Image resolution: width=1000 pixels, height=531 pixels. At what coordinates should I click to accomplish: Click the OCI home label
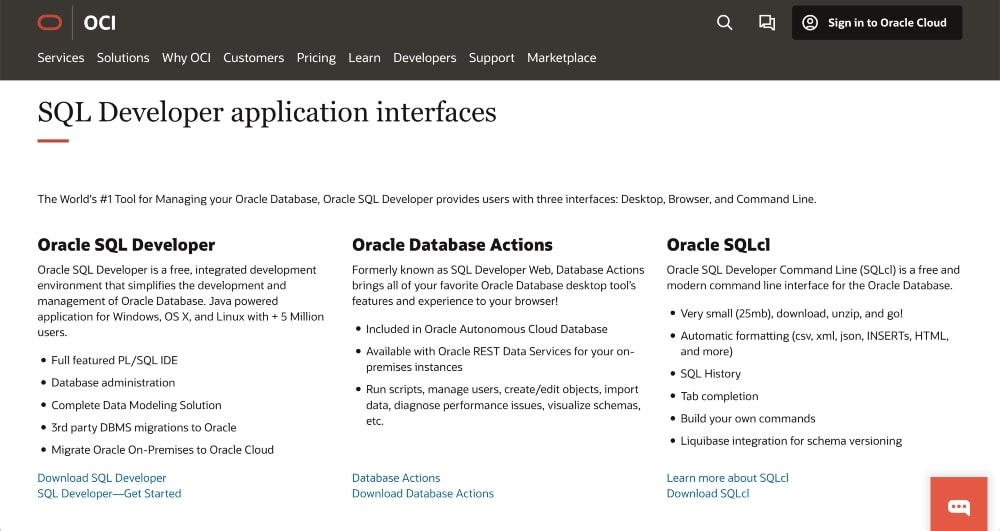pos(99,23)
